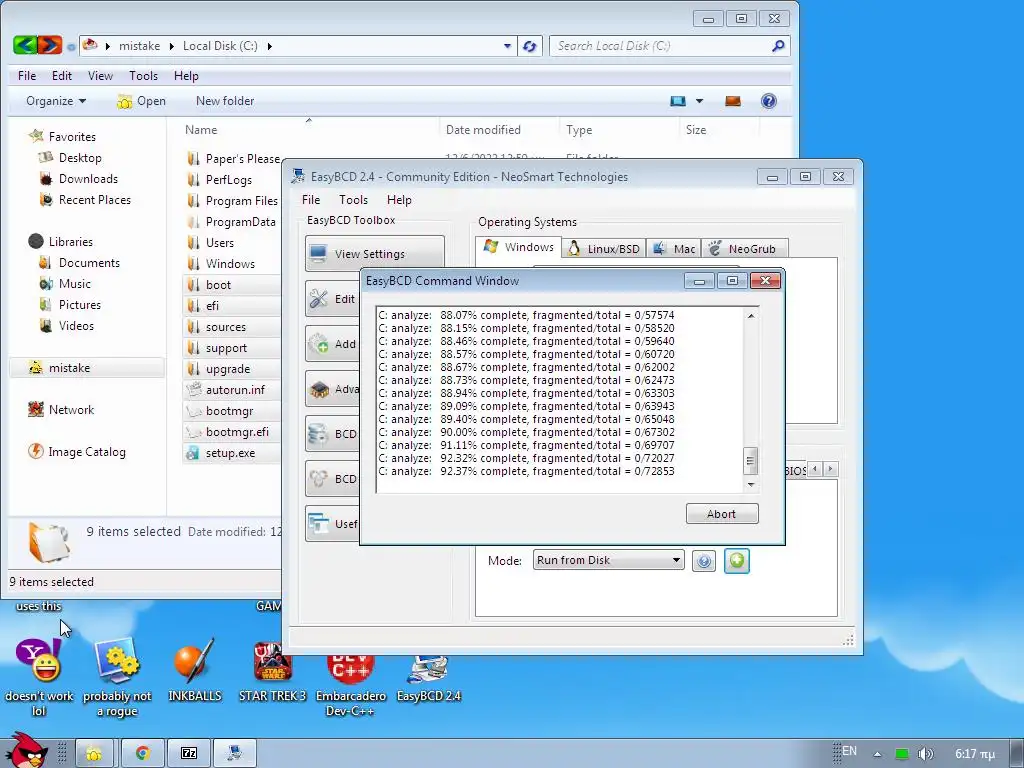The height and width of the screenshot is (768, 1024).
Task: Open the View menu in Explorer
Action: pos(101,76)
